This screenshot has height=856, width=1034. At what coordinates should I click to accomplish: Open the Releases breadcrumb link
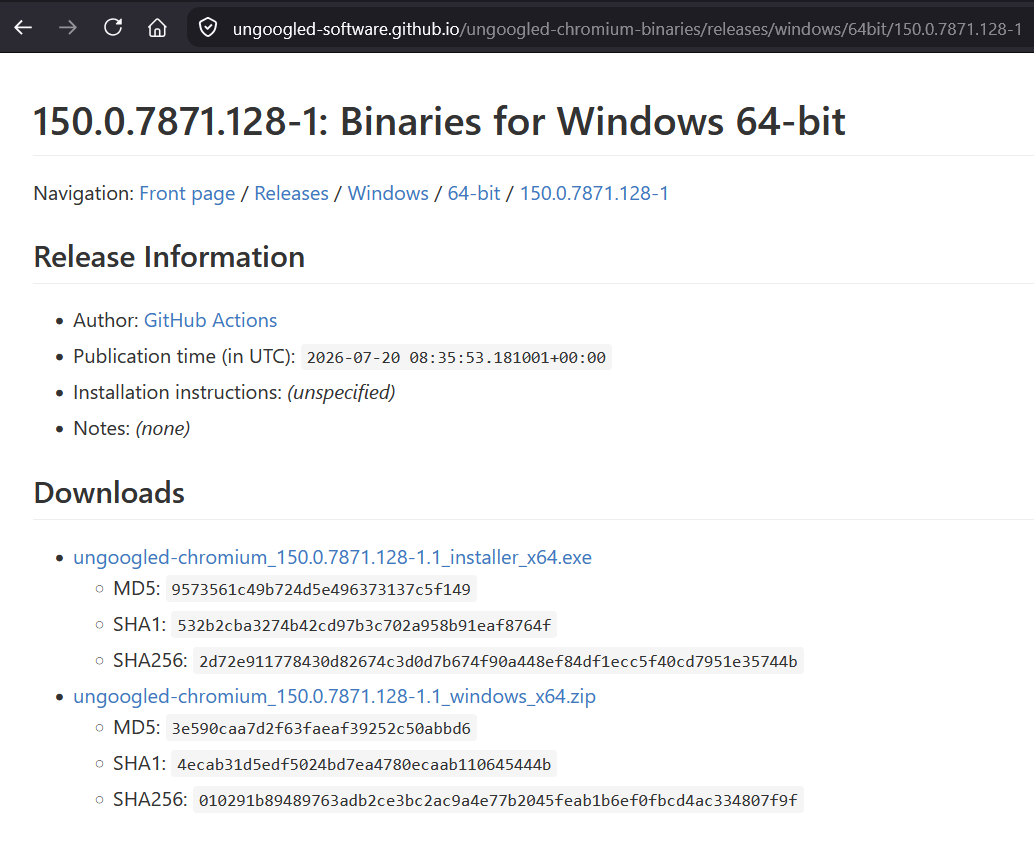click(x=291, y=193)
